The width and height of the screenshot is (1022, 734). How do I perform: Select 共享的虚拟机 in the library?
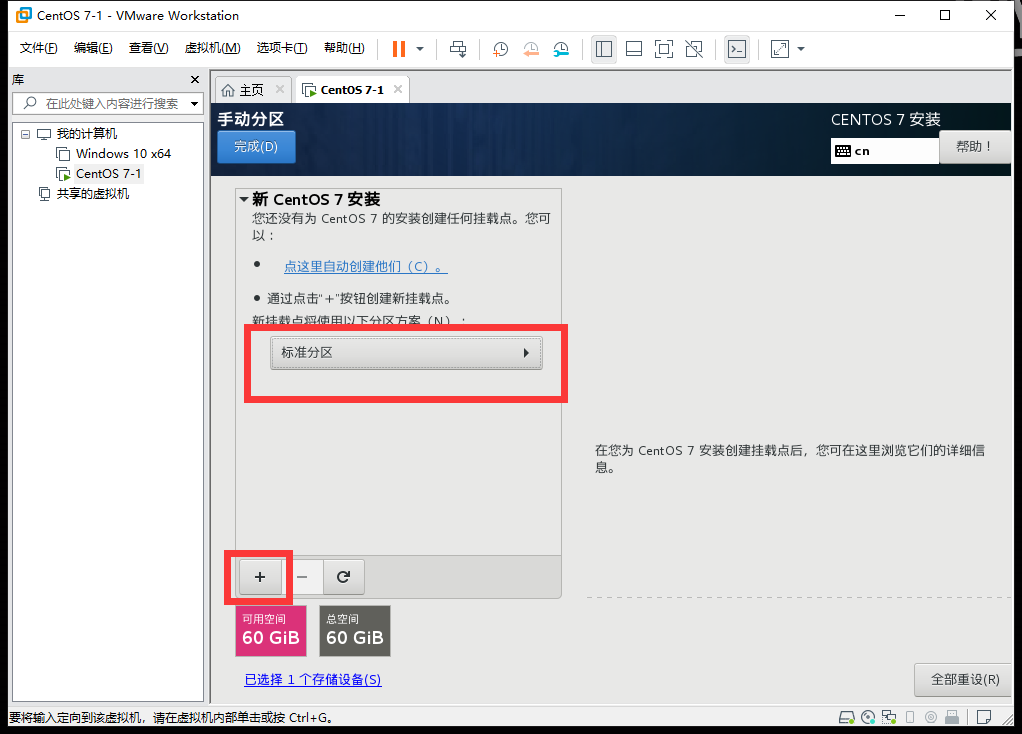pos(93,194)
